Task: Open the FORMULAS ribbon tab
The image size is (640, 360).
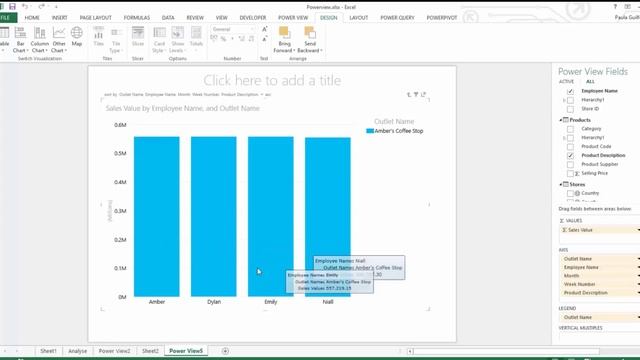Action: tap(137, 18)
